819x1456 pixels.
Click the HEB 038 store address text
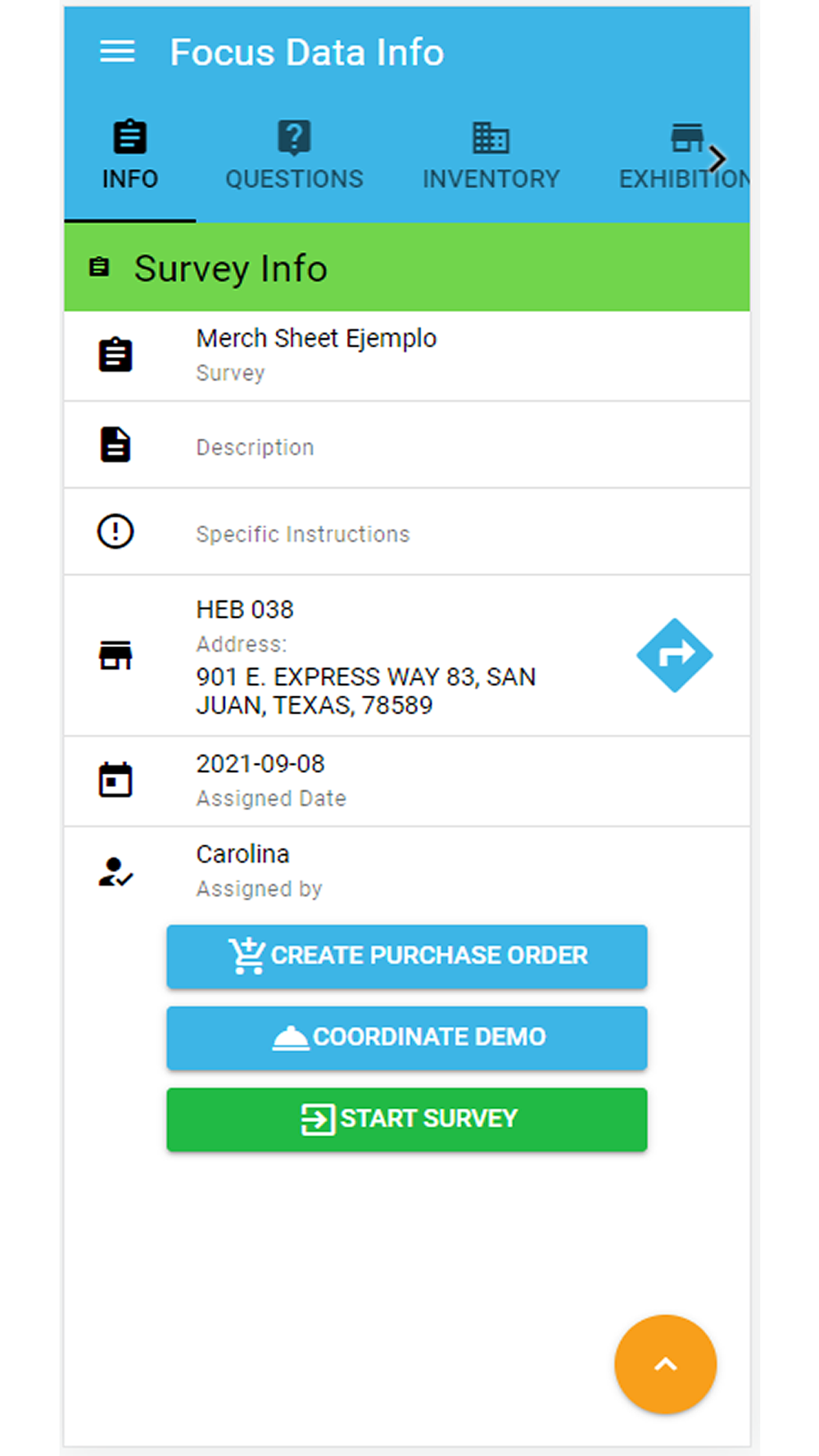tap(365, 690)
